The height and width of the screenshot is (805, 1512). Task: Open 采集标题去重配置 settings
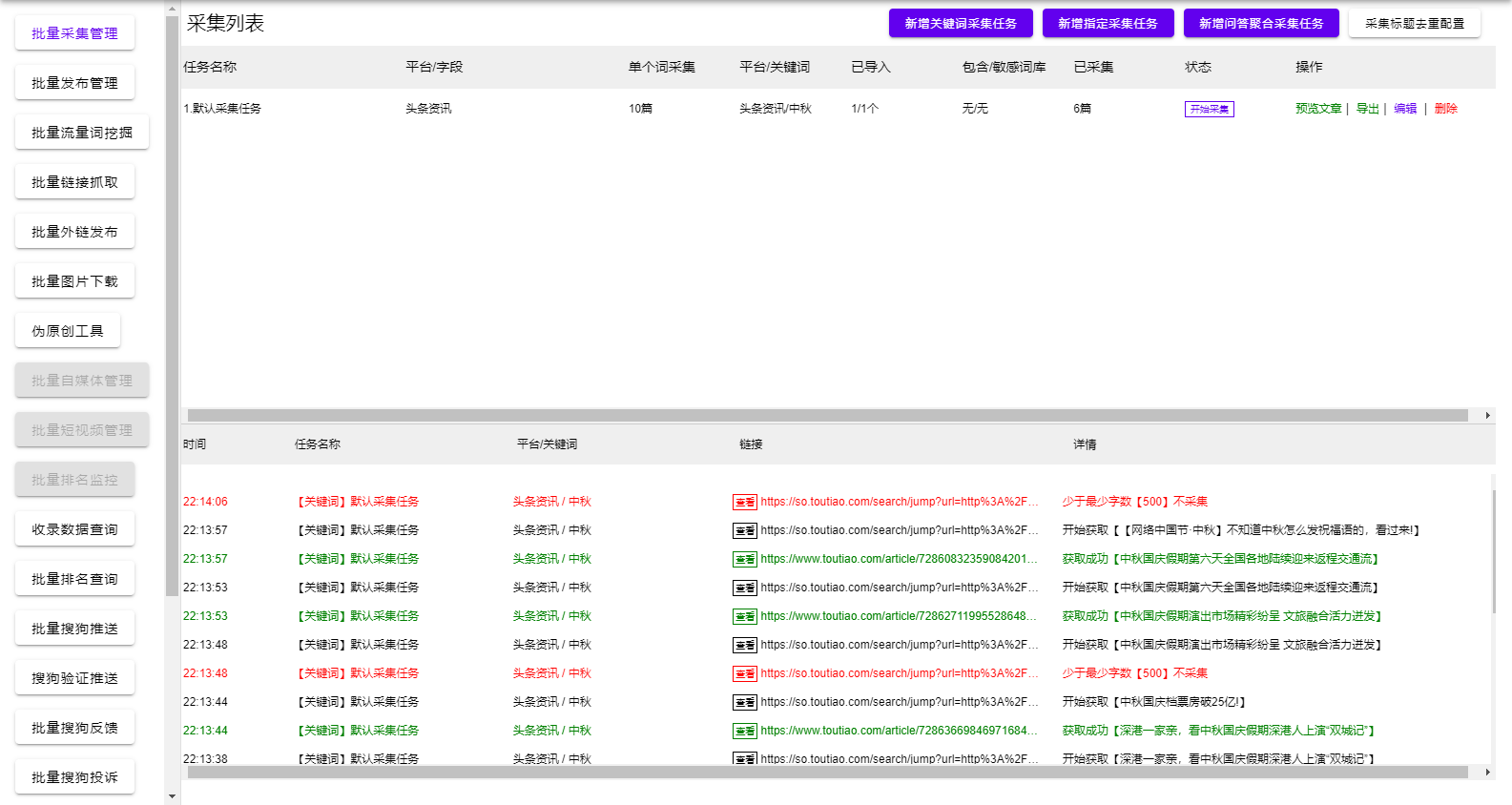click(1415, 24)
